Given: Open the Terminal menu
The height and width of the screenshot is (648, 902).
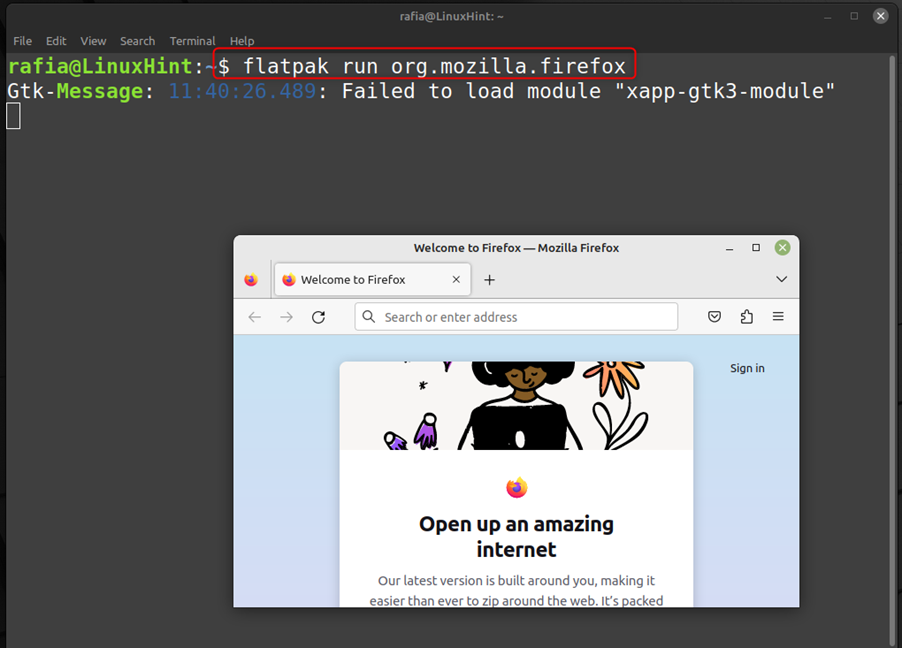Looking at the screenshot, I should point(192,41).
